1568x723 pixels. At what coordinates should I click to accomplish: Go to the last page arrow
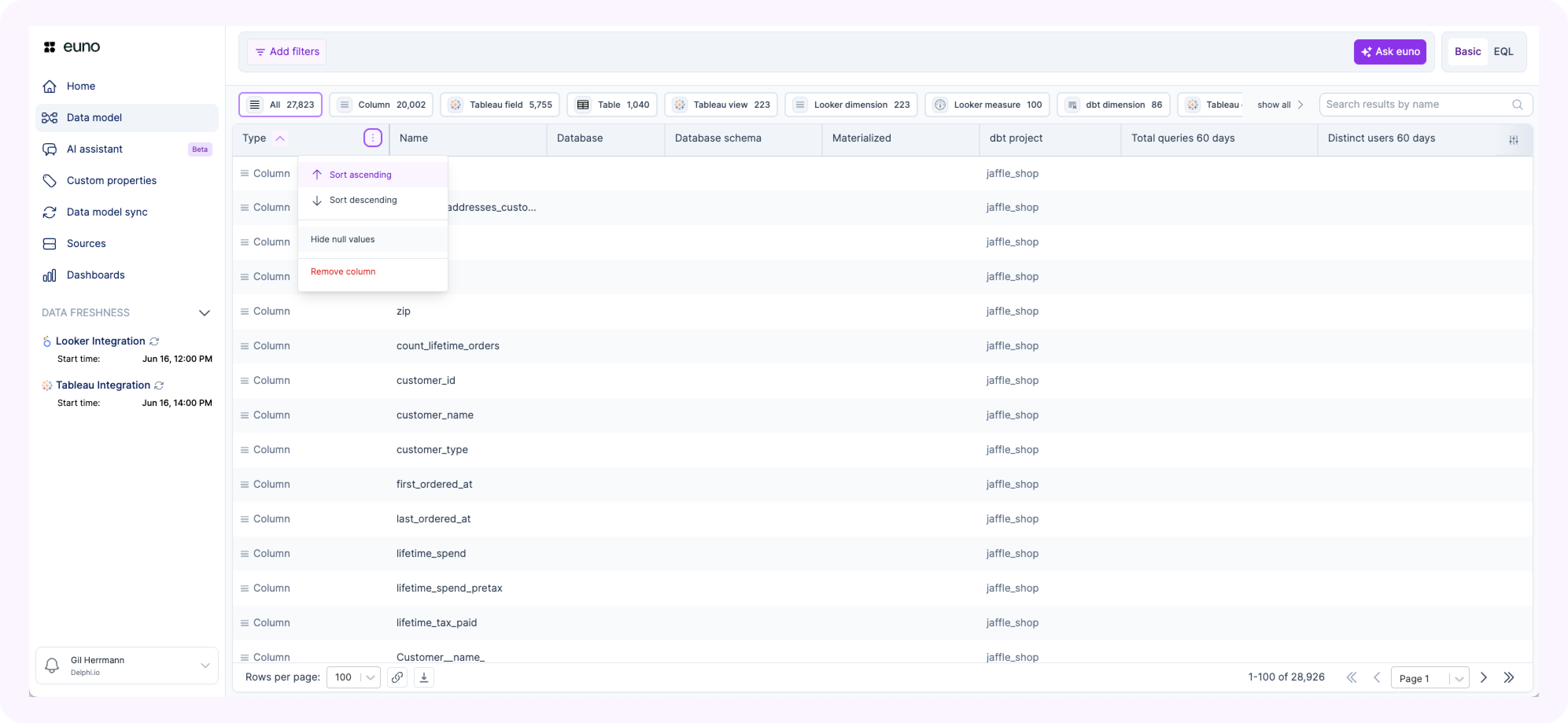click(1509, 677)
